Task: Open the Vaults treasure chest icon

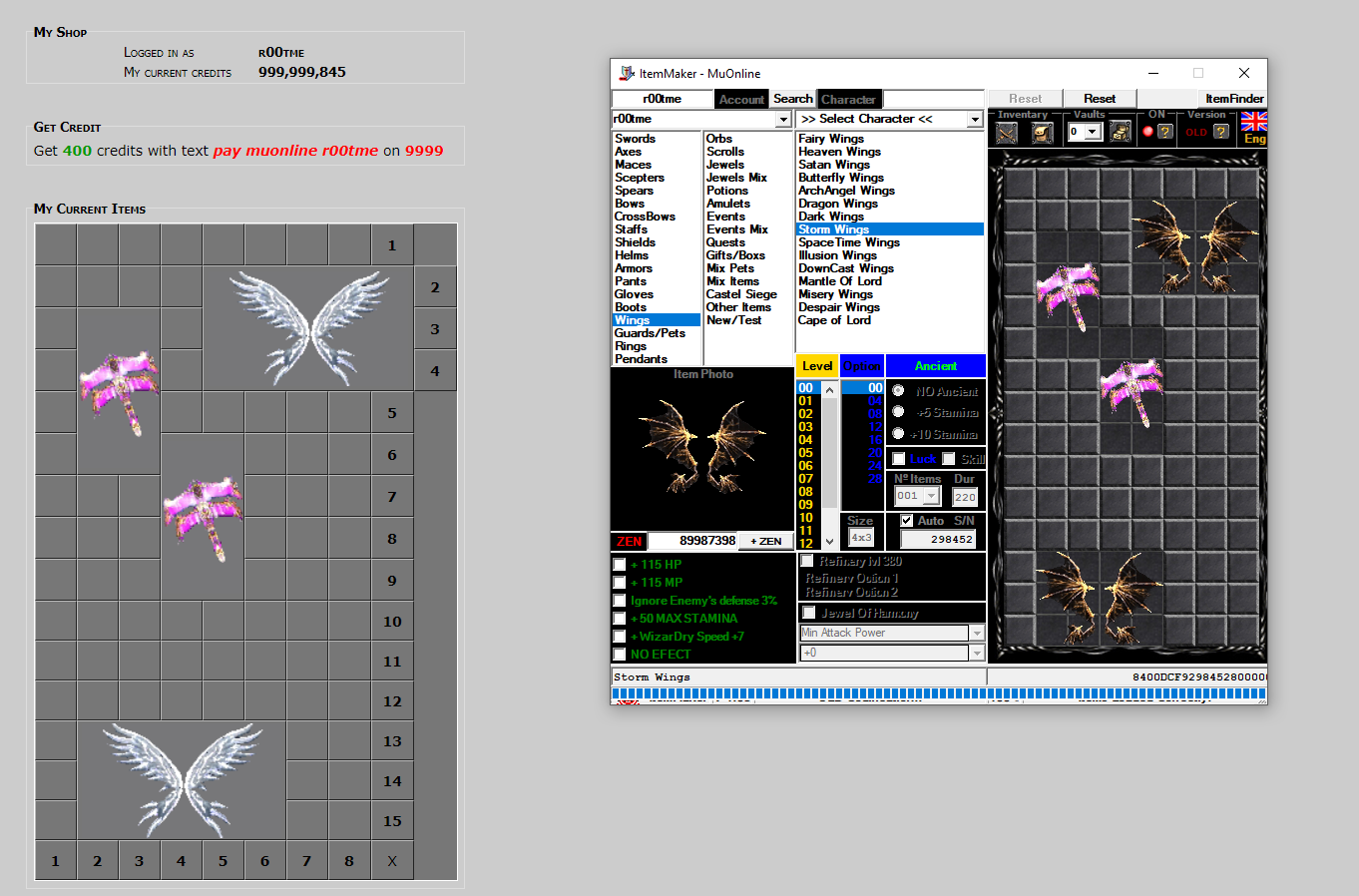Action: click(1122, 131)
